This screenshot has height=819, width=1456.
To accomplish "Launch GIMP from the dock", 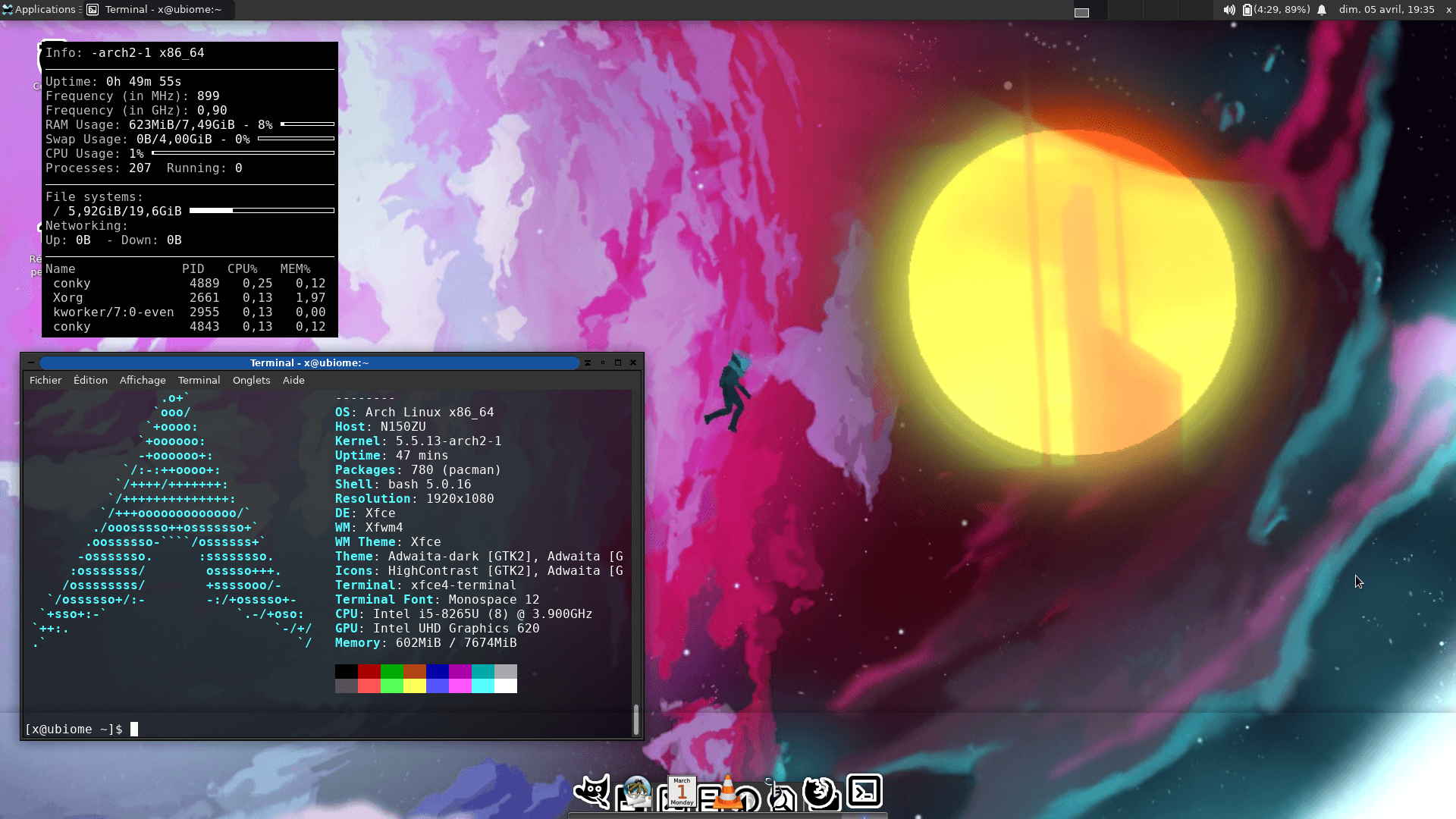I will coord(591,792).
